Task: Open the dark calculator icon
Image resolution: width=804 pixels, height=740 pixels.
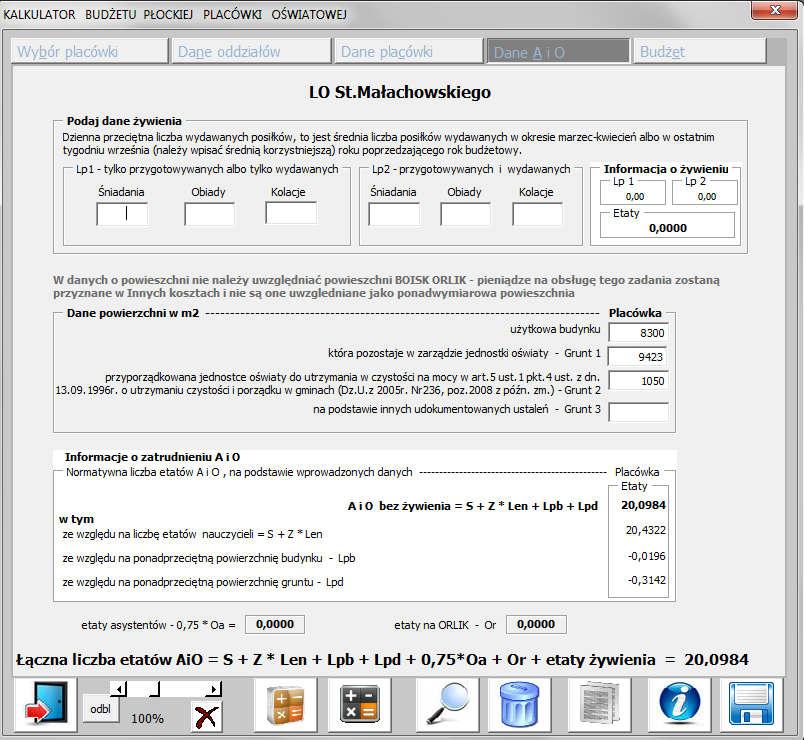Action: click(x=359, y=705)
